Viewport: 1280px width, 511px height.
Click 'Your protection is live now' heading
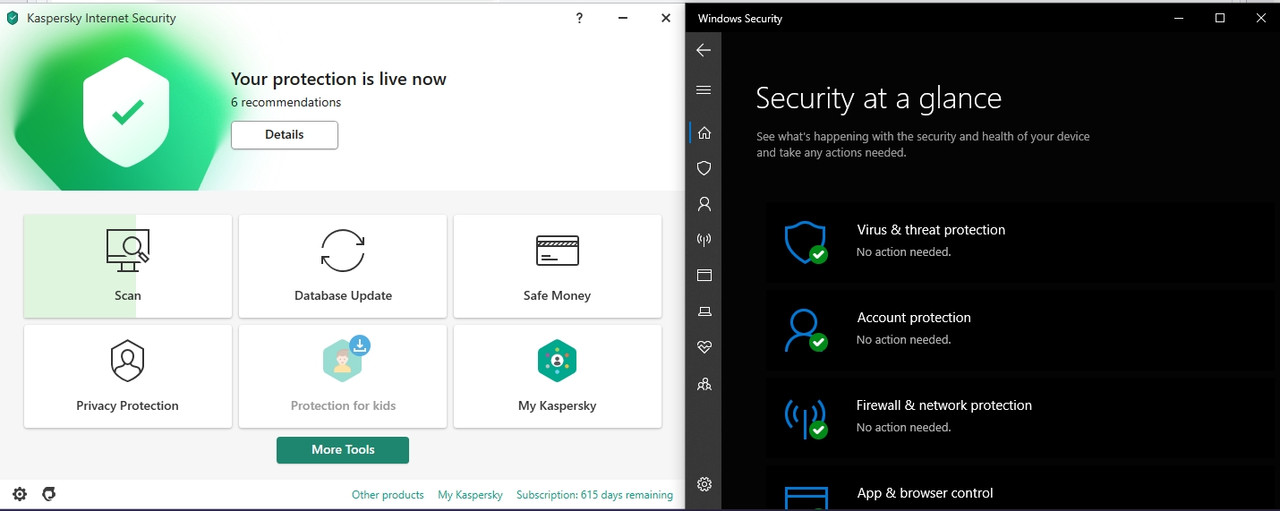pyautogui.click(x=339, y=79)
